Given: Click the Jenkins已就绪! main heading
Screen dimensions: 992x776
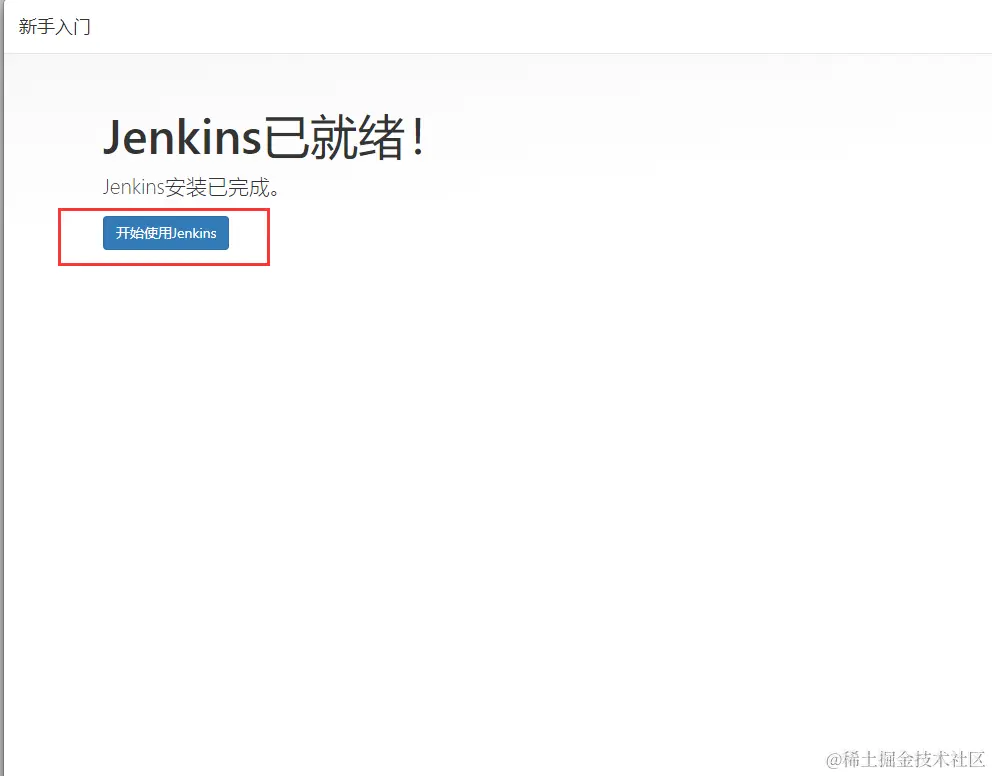Looking at the screenshot, I should [264, 137].
